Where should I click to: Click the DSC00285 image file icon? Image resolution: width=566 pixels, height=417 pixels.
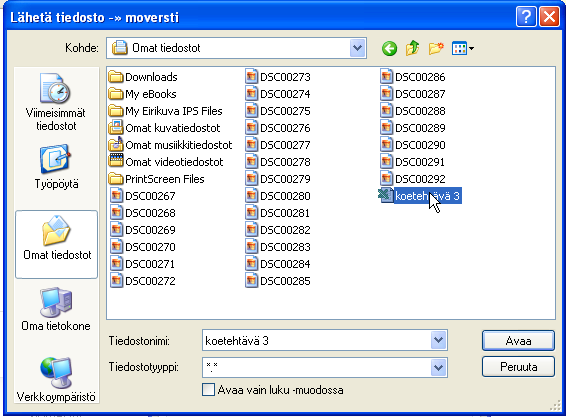pos(251,281)
